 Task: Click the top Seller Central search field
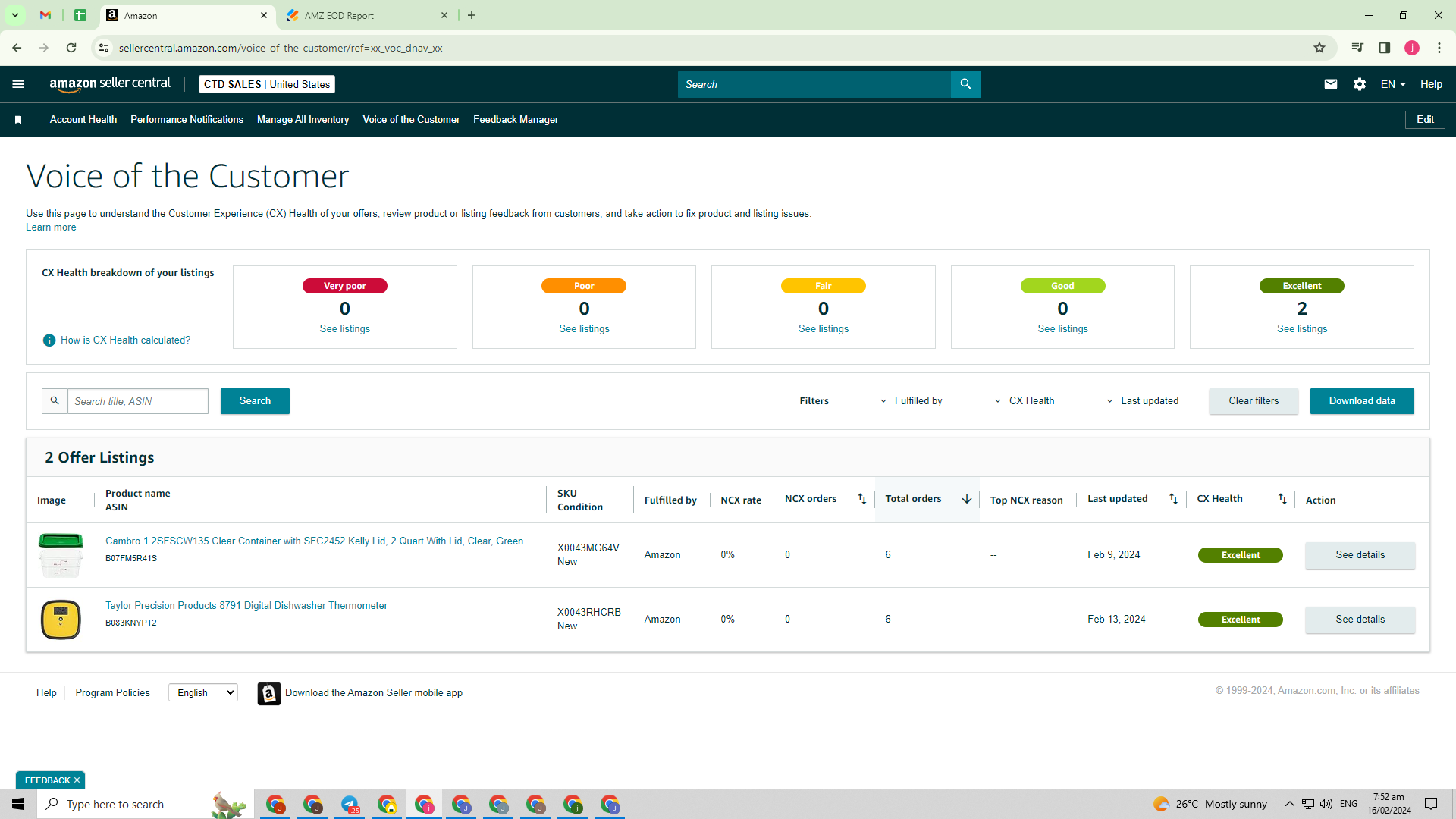coord(814,84)
